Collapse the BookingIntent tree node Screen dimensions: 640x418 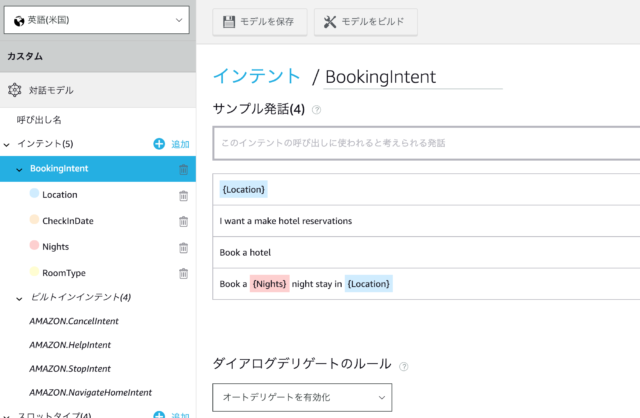click(x=19, y=169)
